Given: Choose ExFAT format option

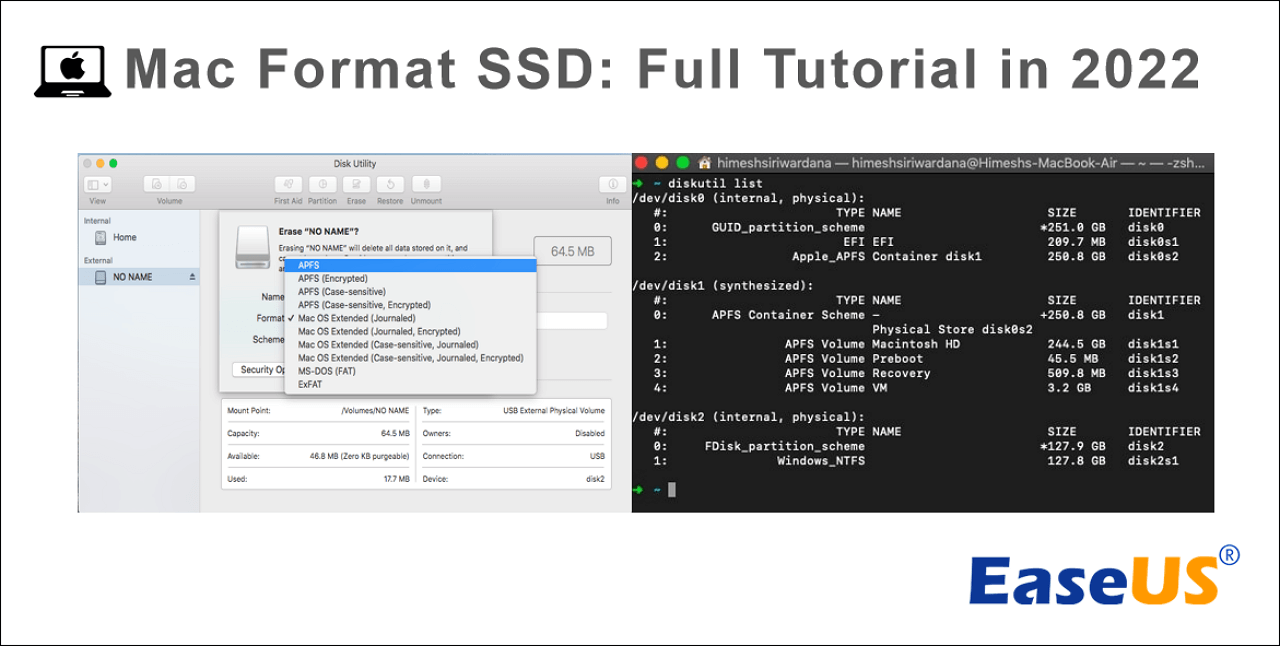Looking at the screenshot, I should point(410,384).
